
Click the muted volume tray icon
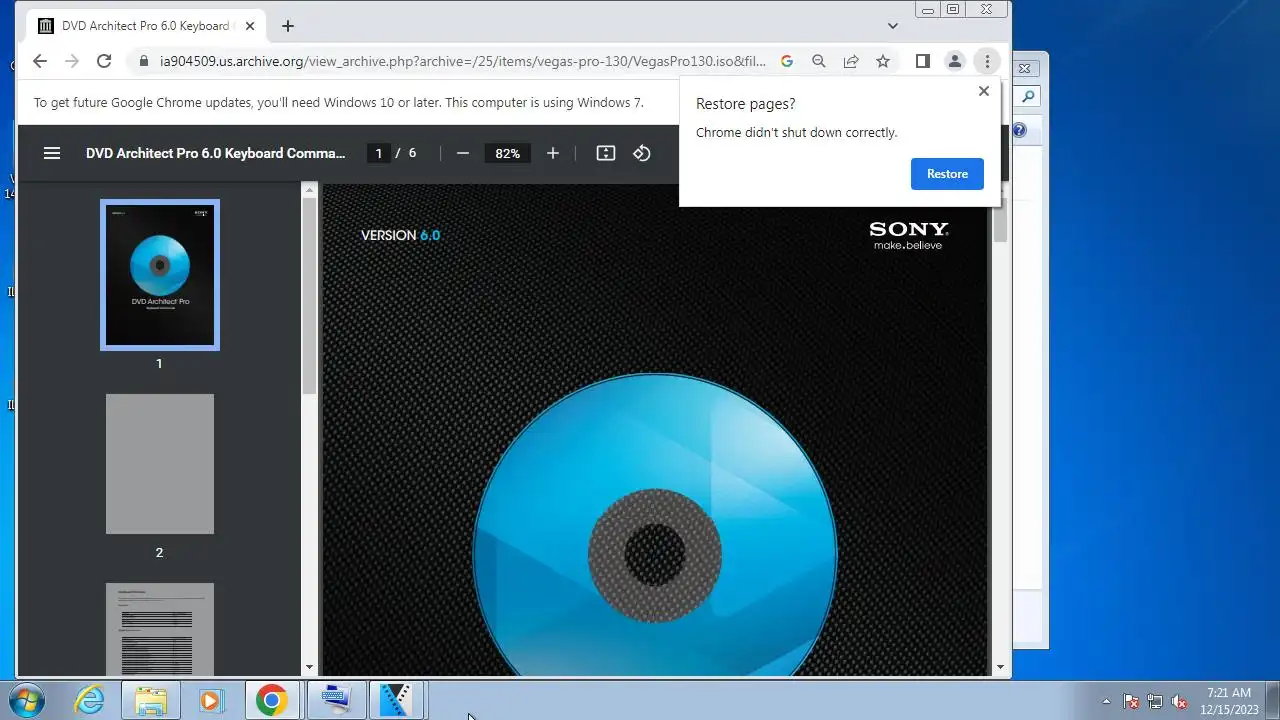1179,701
